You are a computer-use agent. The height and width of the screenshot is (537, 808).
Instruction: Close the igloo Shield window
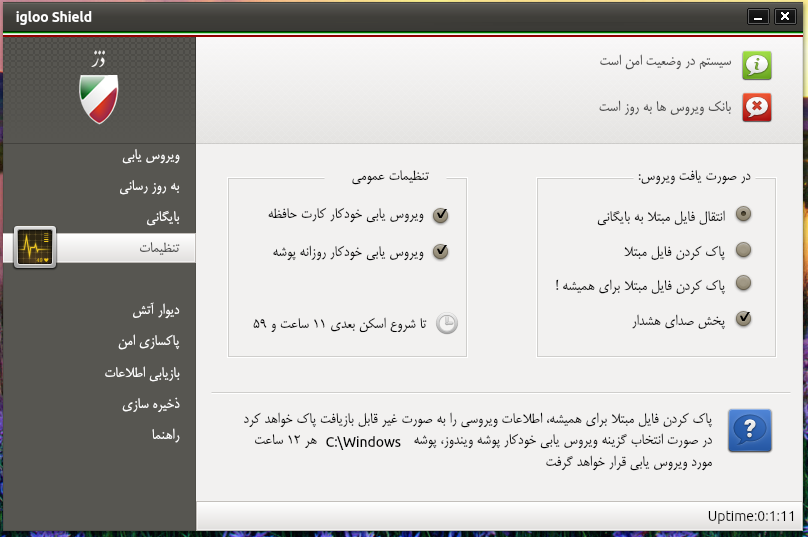785,17
